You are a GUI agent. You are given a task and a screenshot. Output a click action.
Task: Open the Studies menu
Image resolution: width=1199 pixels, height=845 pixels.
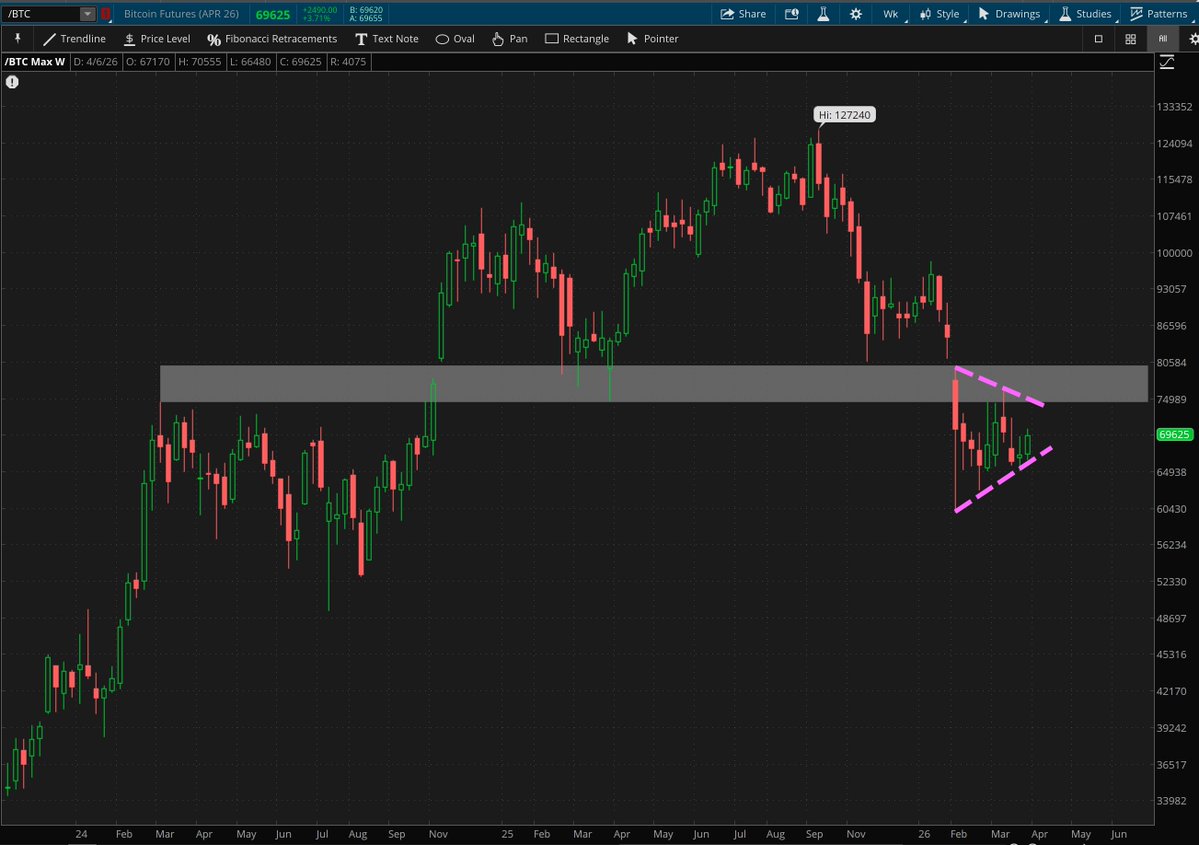pyautogui.click(x=1085, y=14)
